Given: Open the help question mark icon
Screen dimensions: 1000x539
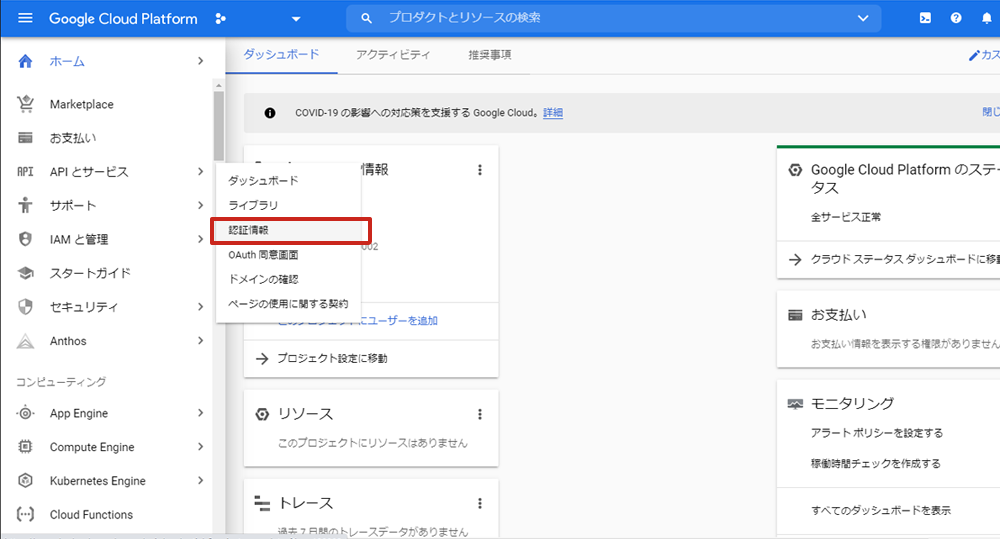Looking at the screenshot, I should pos(956,19).
